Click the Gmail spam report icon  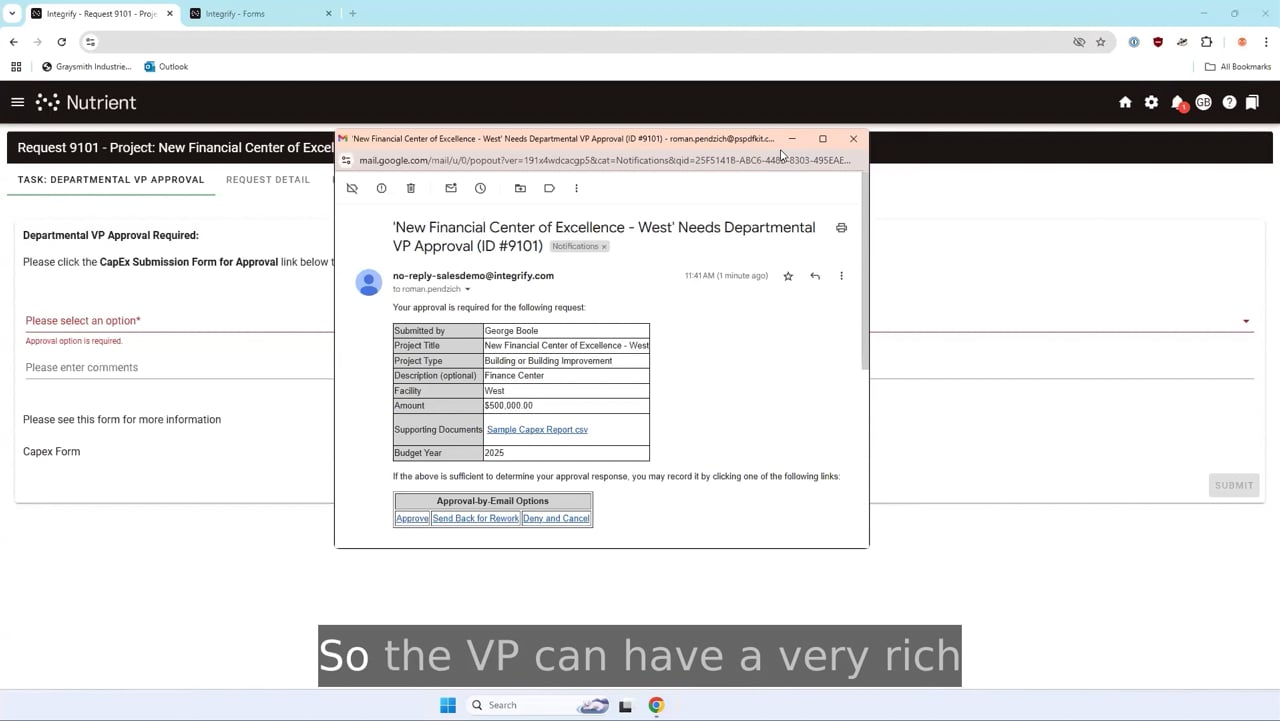point(381,188)
